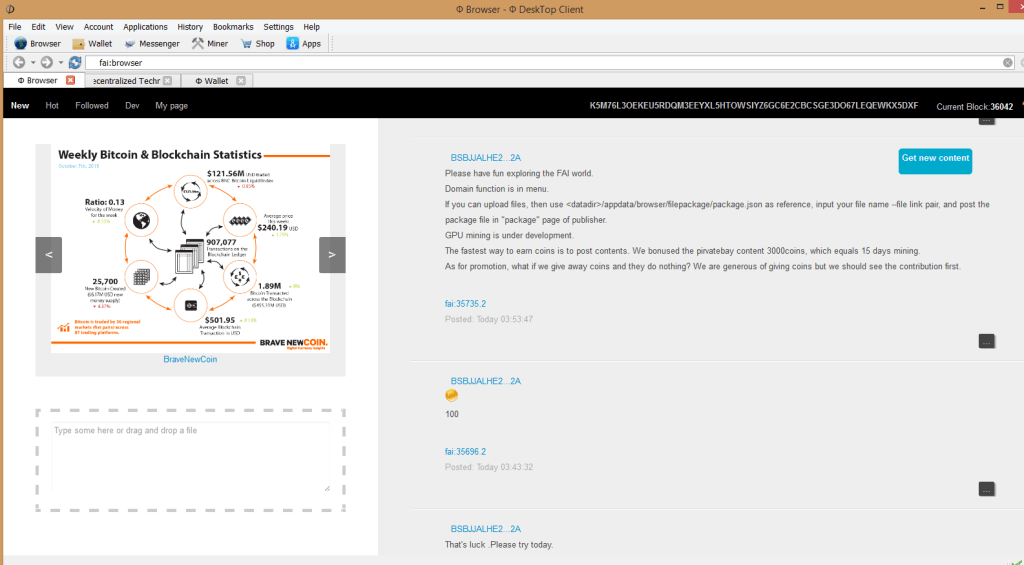Click 'Domain function is in menu' text
Viewport: 1024px width, 565px height.
tap(496, 189)
